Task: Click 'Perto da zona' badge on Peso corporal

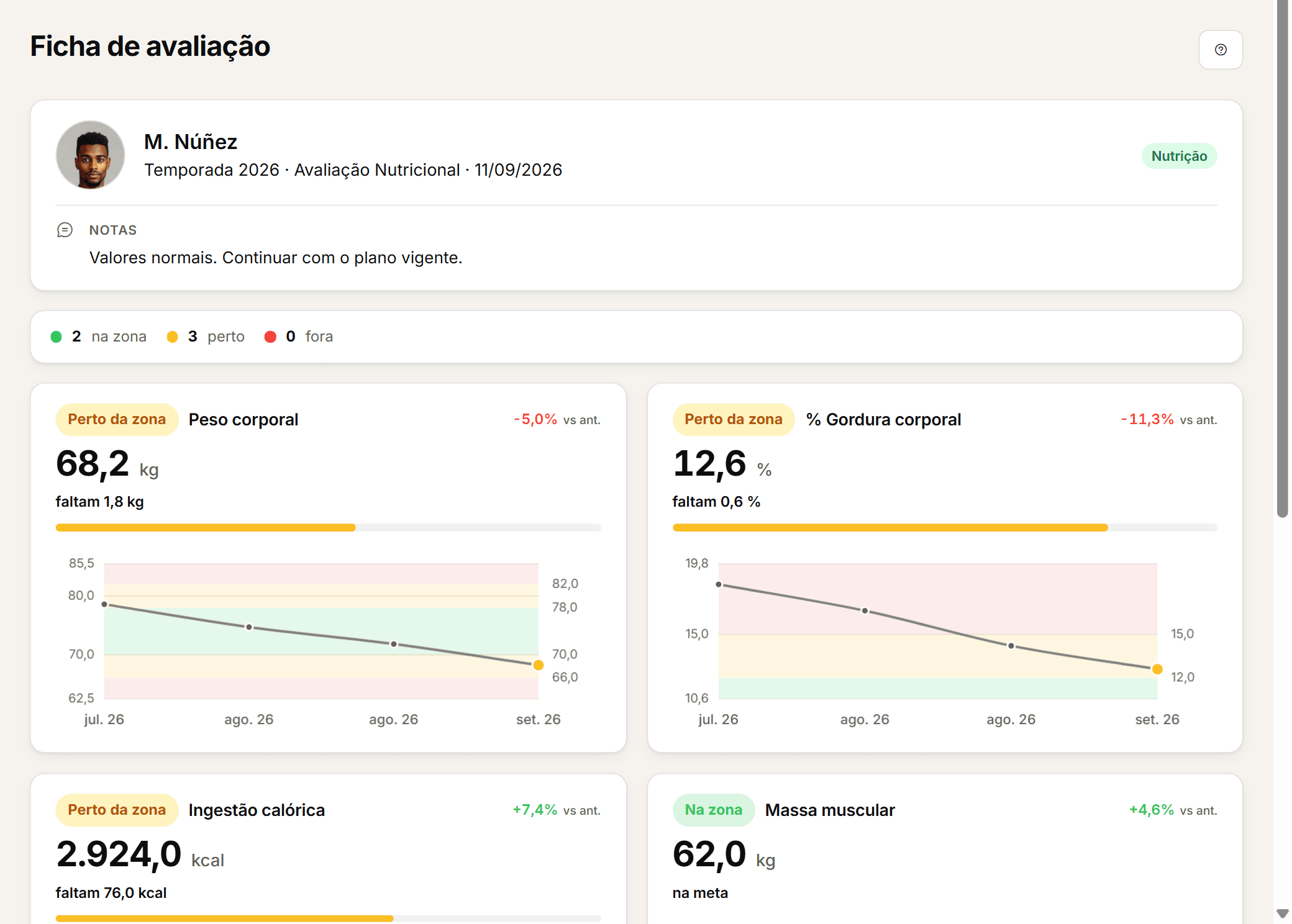Action: click(x=117, y=420)
